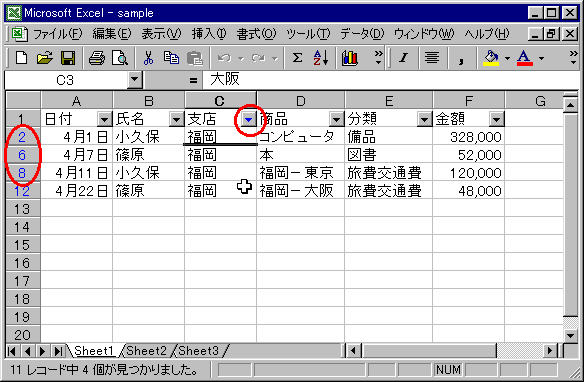
Task: Click the New workbook icon
Action: tap(21, 58)
